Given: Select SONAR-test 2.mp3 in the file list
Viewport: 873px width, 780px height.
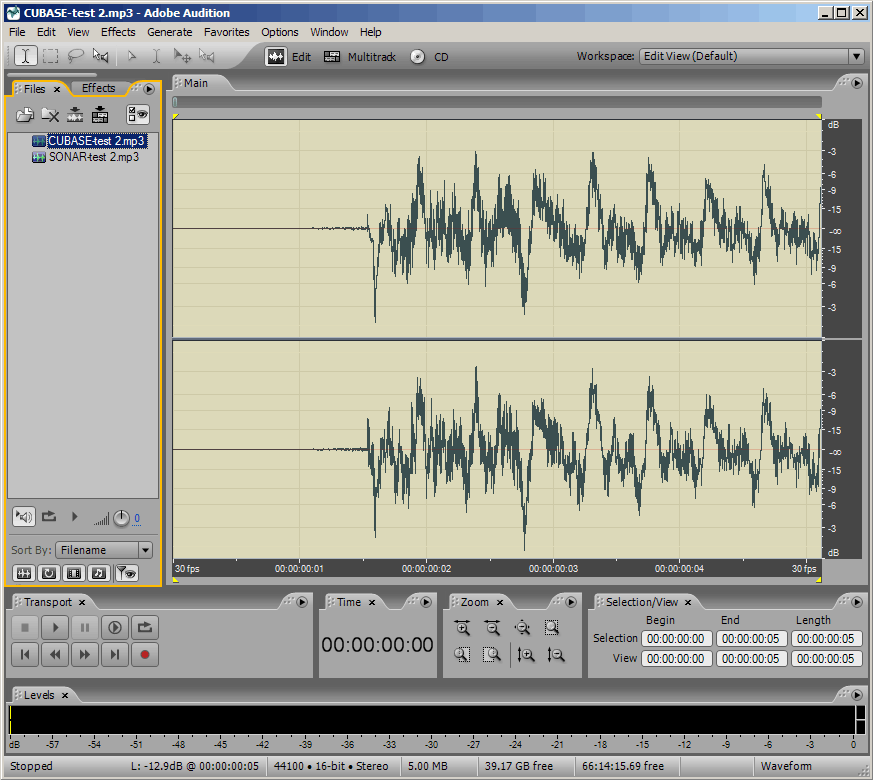Looking at the screenshot, I should [93, 157].
